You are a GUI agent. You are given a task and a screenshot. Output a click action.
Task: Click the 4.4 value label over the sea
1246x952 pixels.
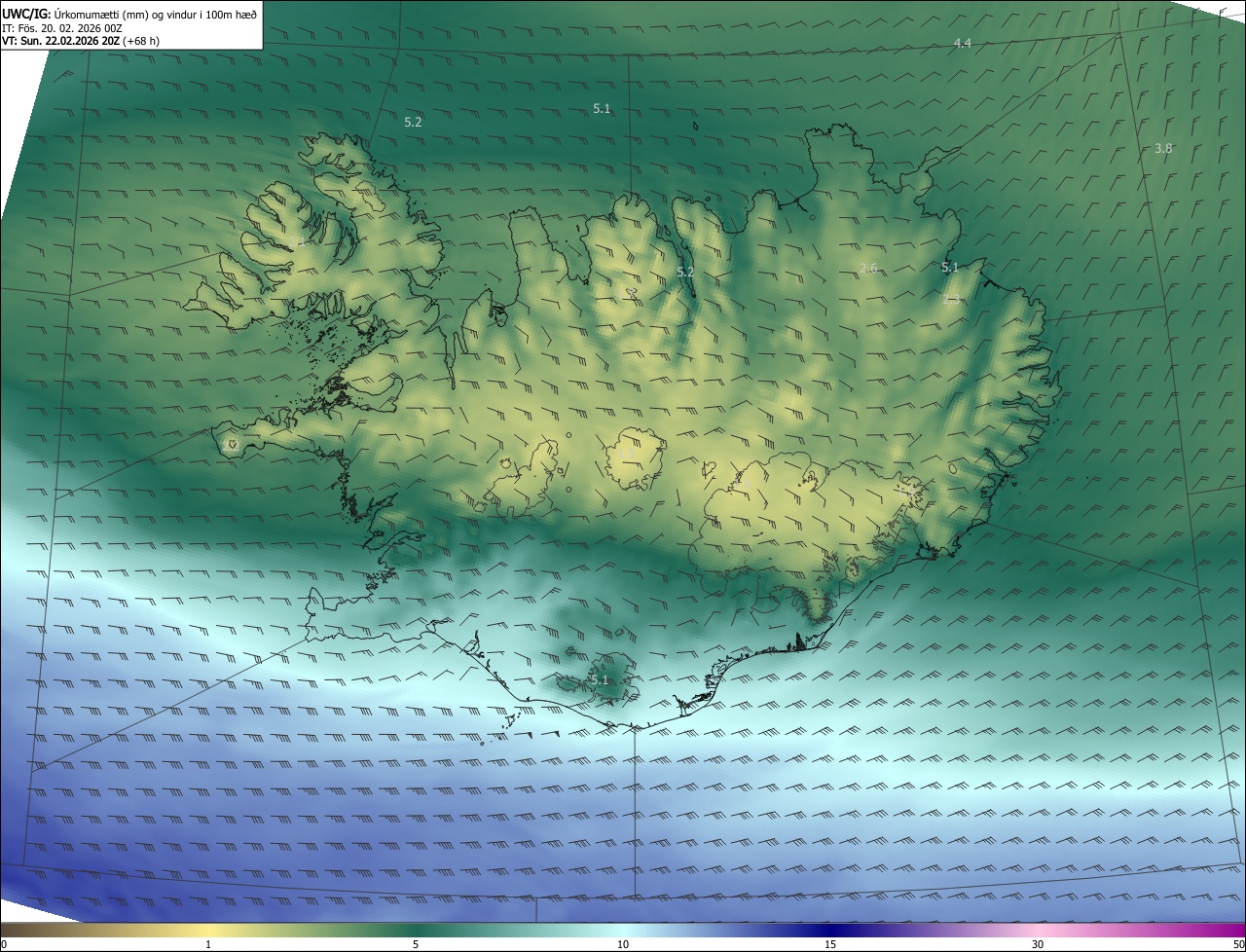(962, 43)
